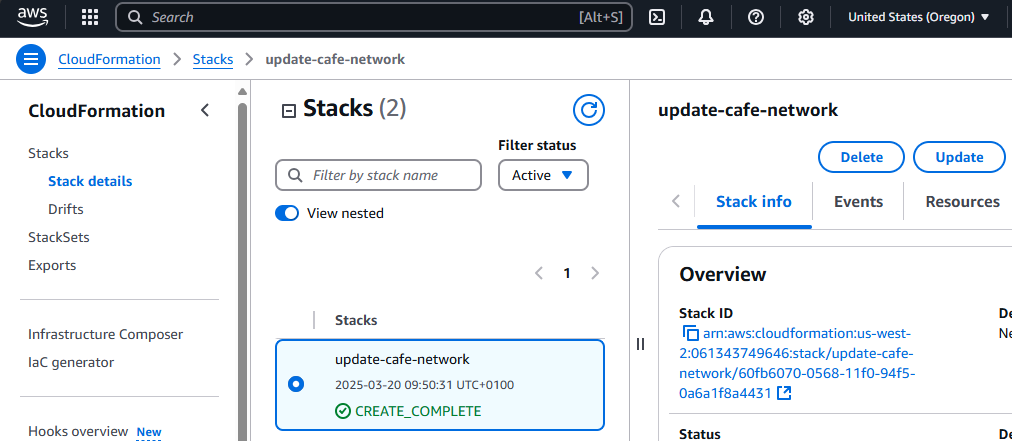Click the Overview heading

pos(722,274)
